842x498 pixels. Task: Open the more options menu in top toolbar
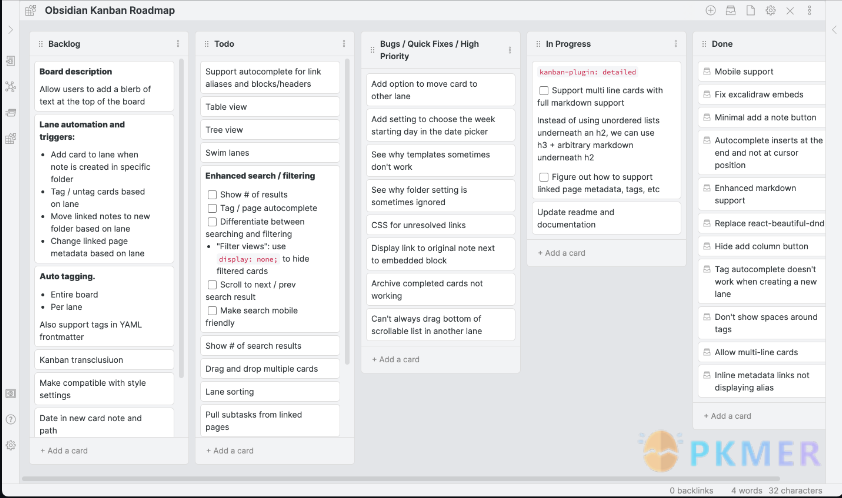coord(808,10)
